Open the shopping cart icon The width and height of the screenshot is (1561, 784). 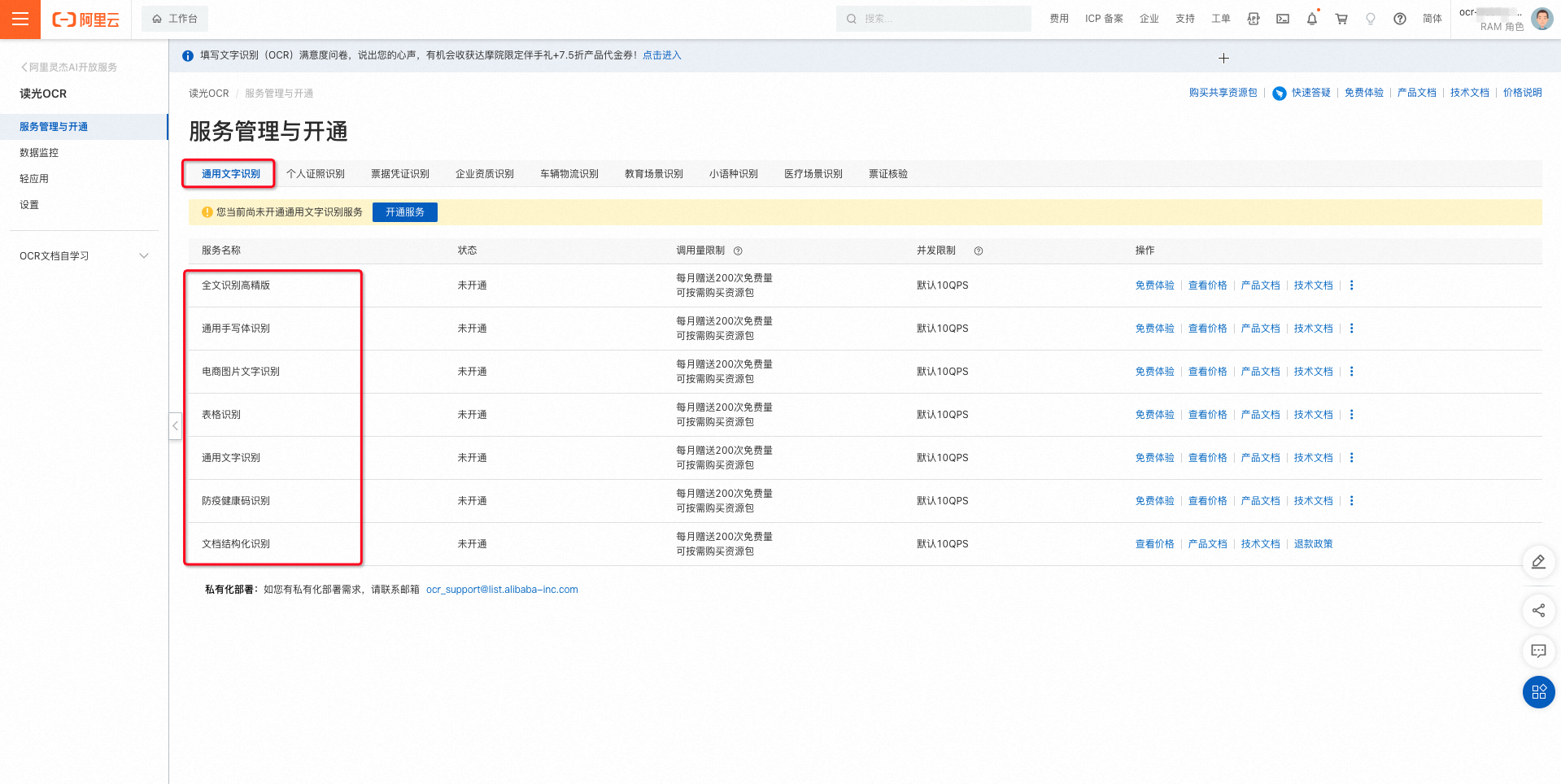pos(1341,19)
